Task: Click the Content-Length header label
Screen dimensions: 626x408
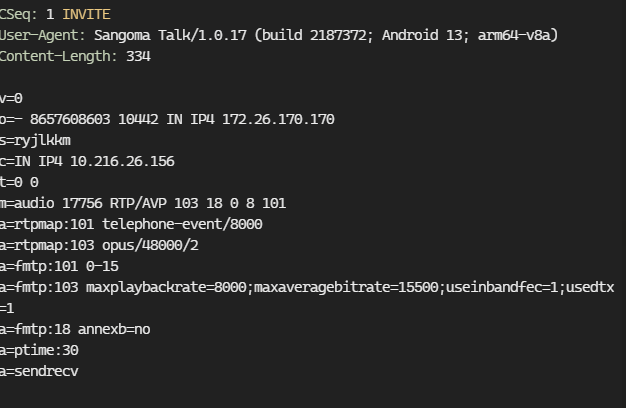Action: (58, 56)
